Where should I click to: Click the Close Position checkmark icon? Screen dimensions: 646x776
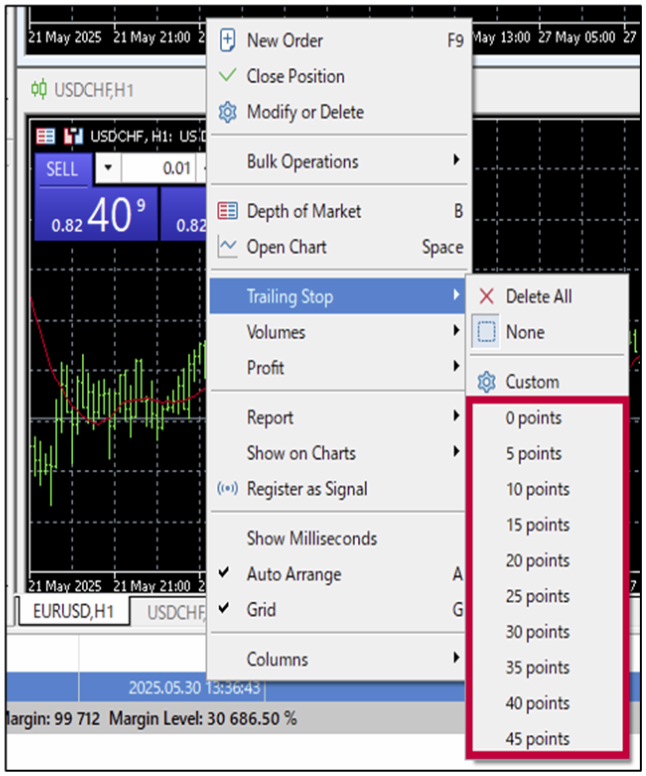click(x=228, y=76)
